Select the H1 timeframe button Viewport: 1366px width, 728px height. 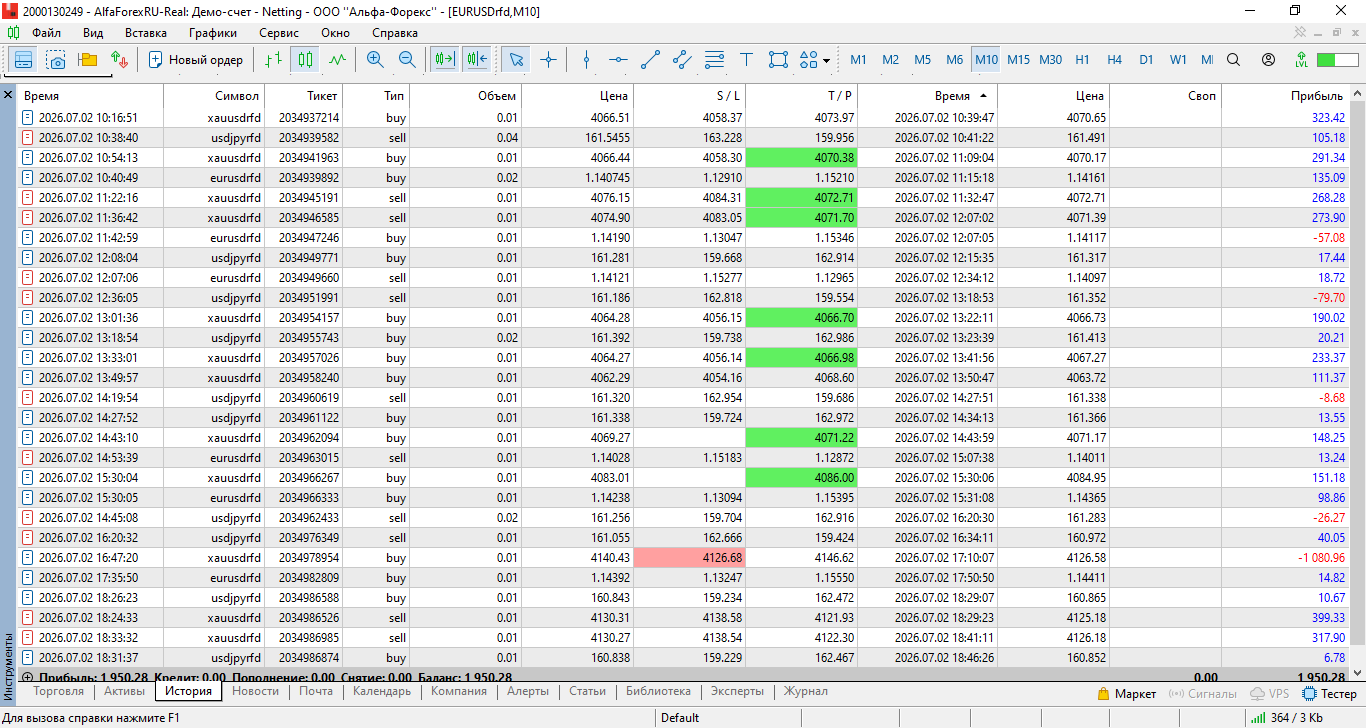1082,60
